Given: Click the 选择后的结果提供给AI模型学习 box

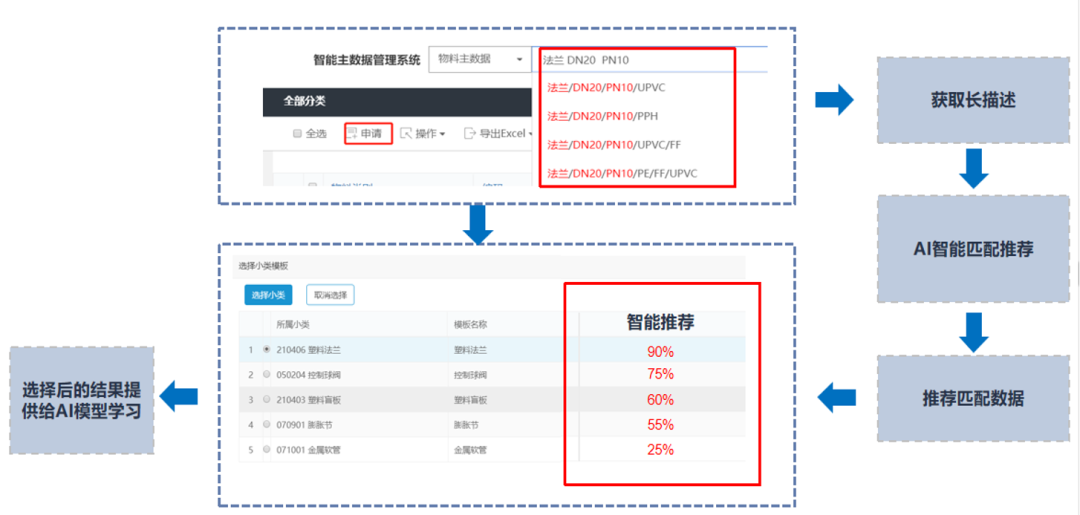Looking at the screenshot, I should tap(81, 399).
